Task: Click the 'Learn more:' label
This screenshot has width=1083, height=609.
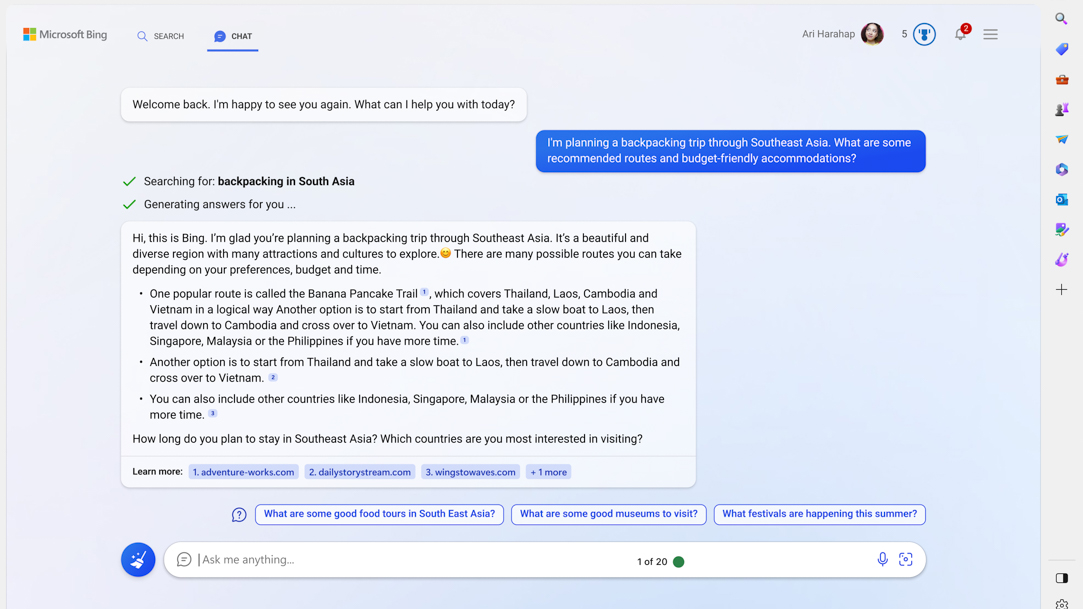Action: [157, 472]
